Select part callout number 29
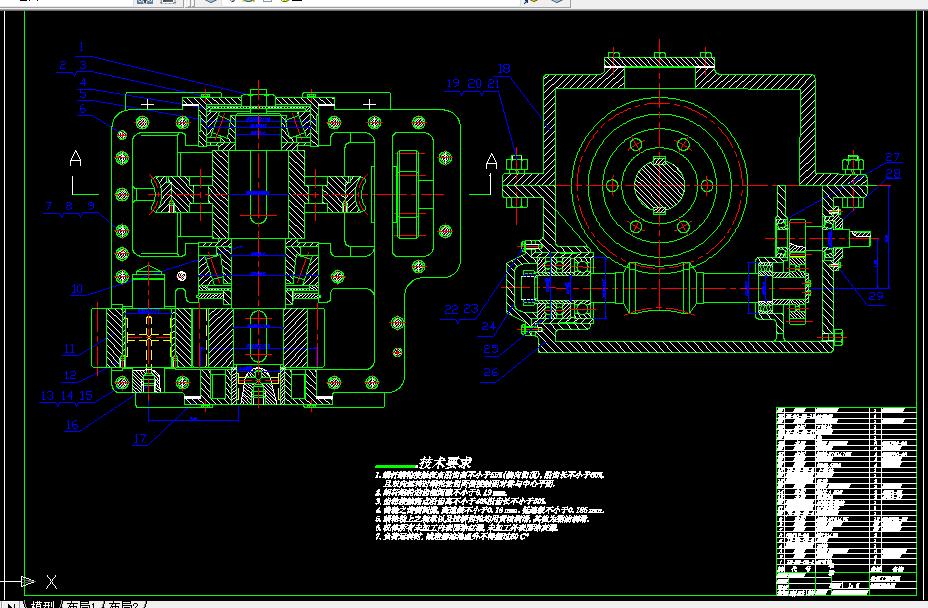The width and height of the screenshot is (928, 608). click(876, 295)
